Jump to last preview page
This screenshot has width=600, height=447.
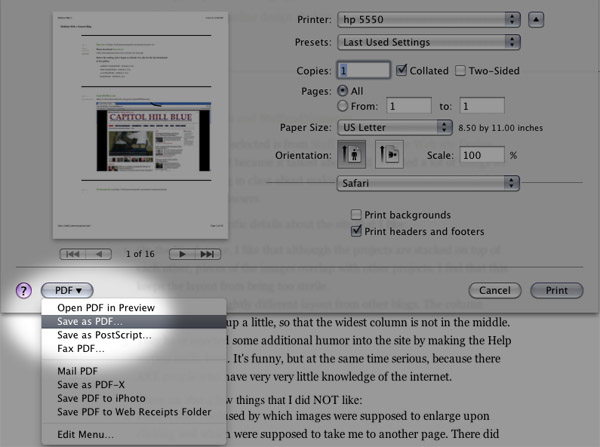(208, 254)
